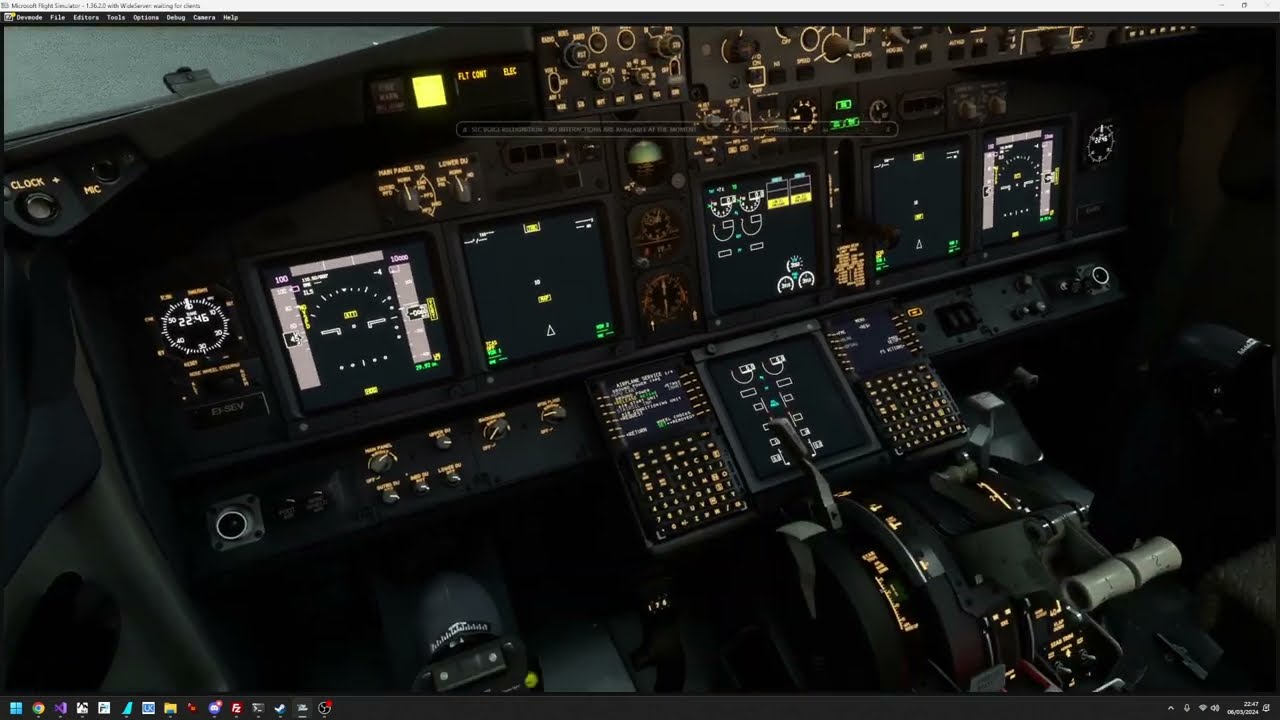Click the captain's CDU screen
The image size is (1280, 720).
point(649,402)
